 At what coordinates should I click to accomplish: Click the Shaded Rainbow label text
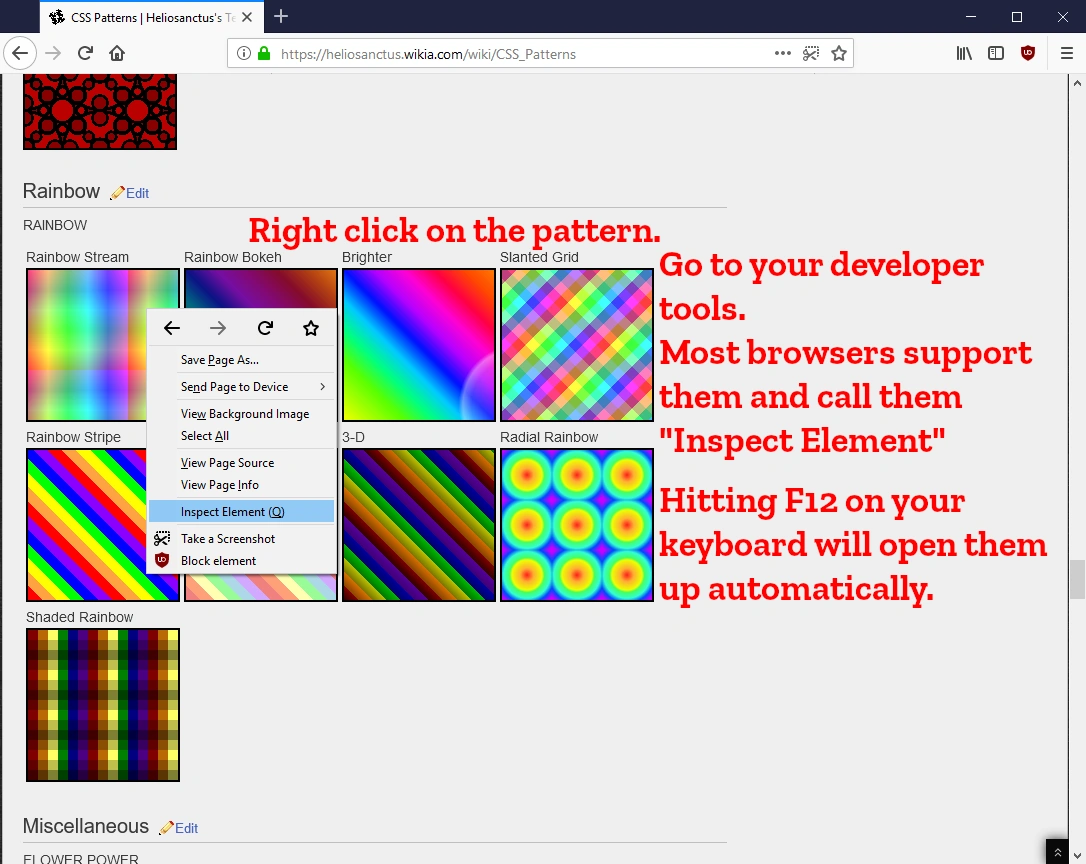80,617
